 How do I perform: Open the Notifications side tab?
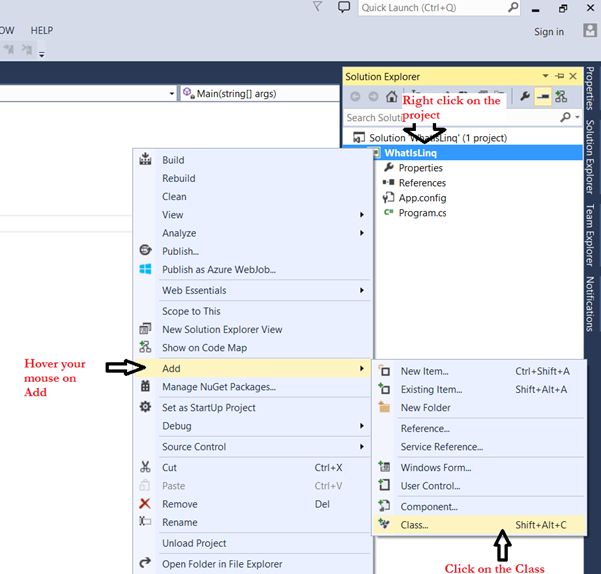(x=590, y=304)
